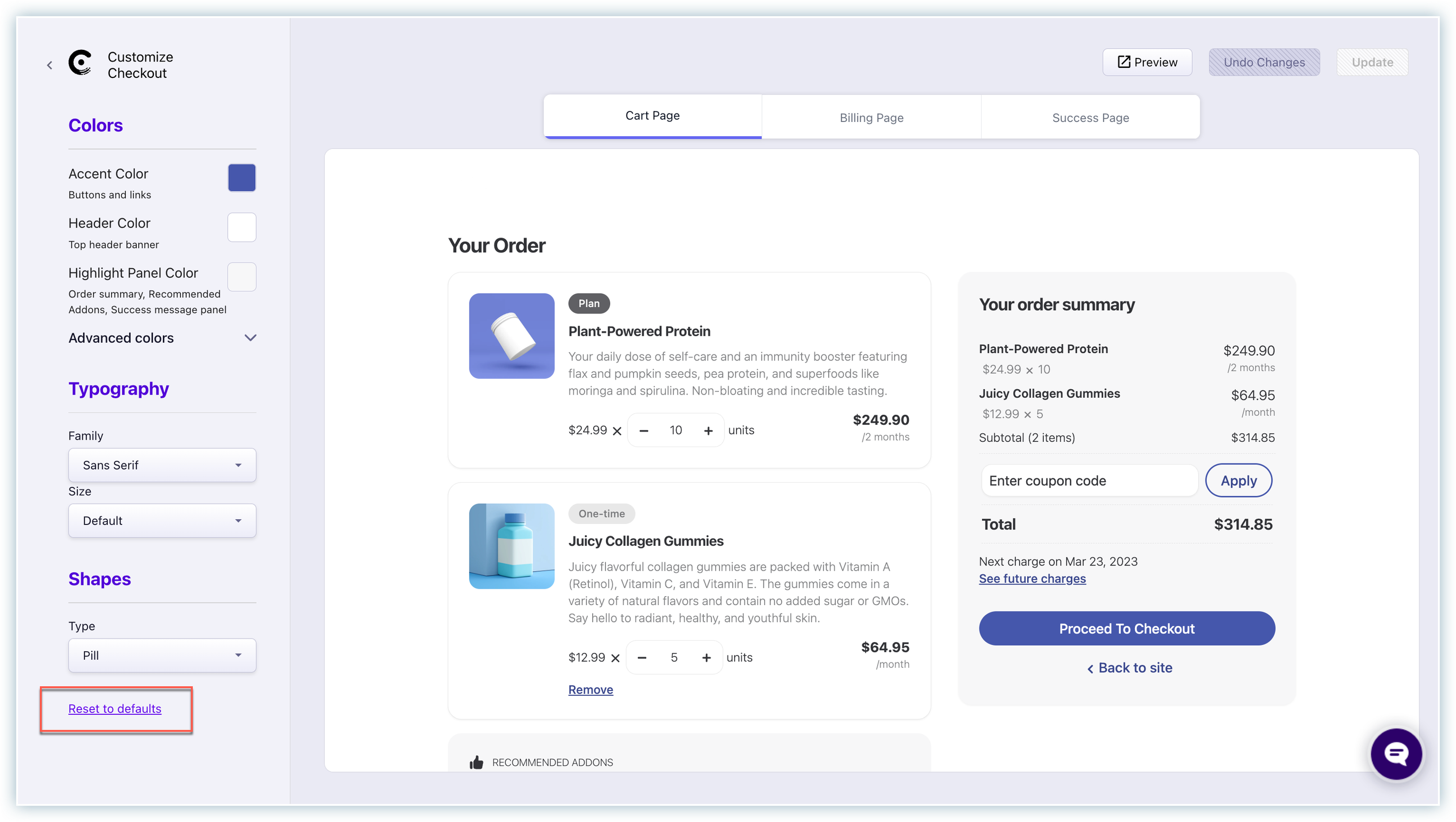Viewport: 1456px width, 822px height.
Task: Click Proceed To Checkout button
Action: pyautogui.click(x=1126, y=628)
